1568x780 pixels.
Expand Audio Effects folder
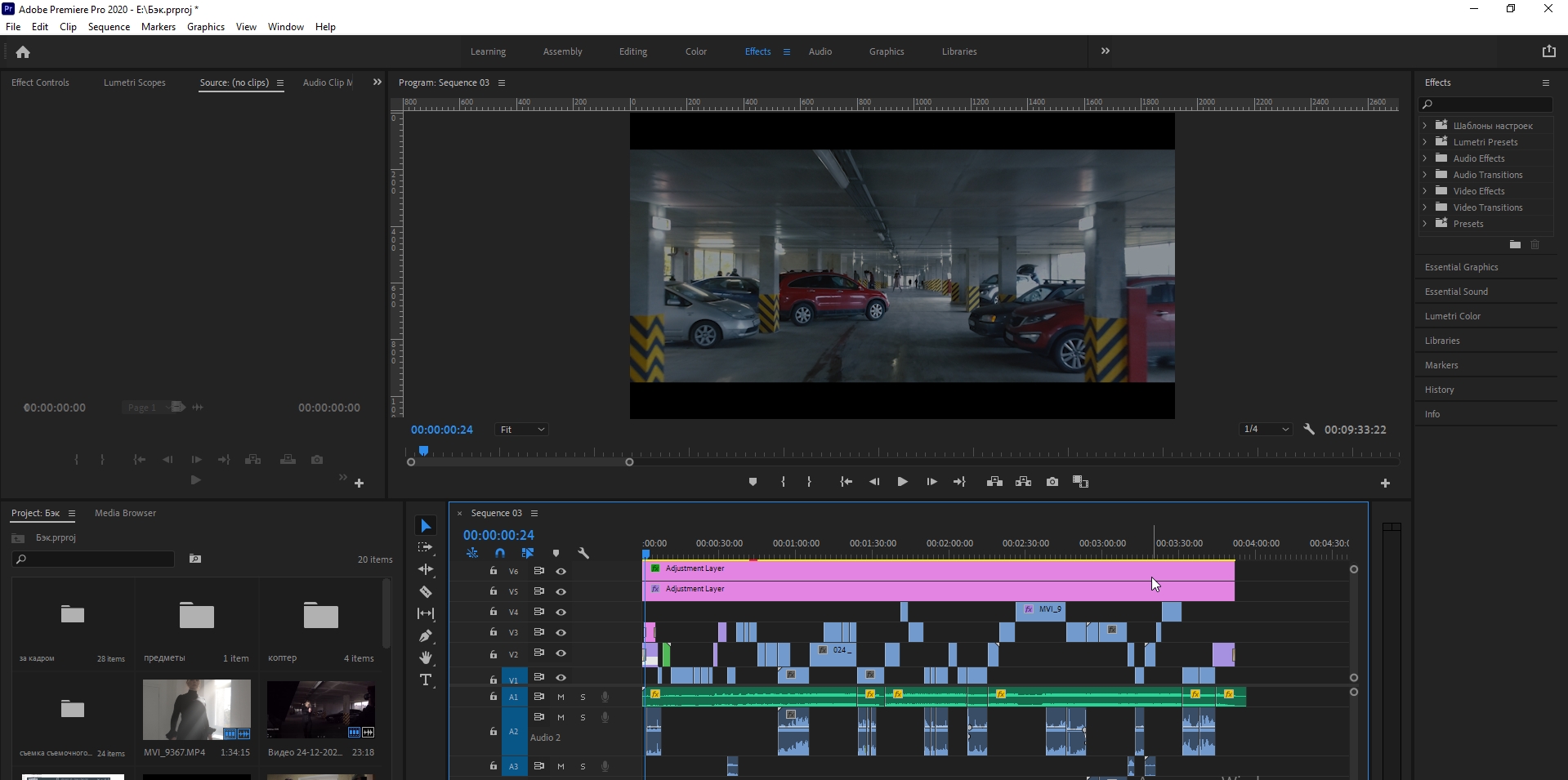1425,158
